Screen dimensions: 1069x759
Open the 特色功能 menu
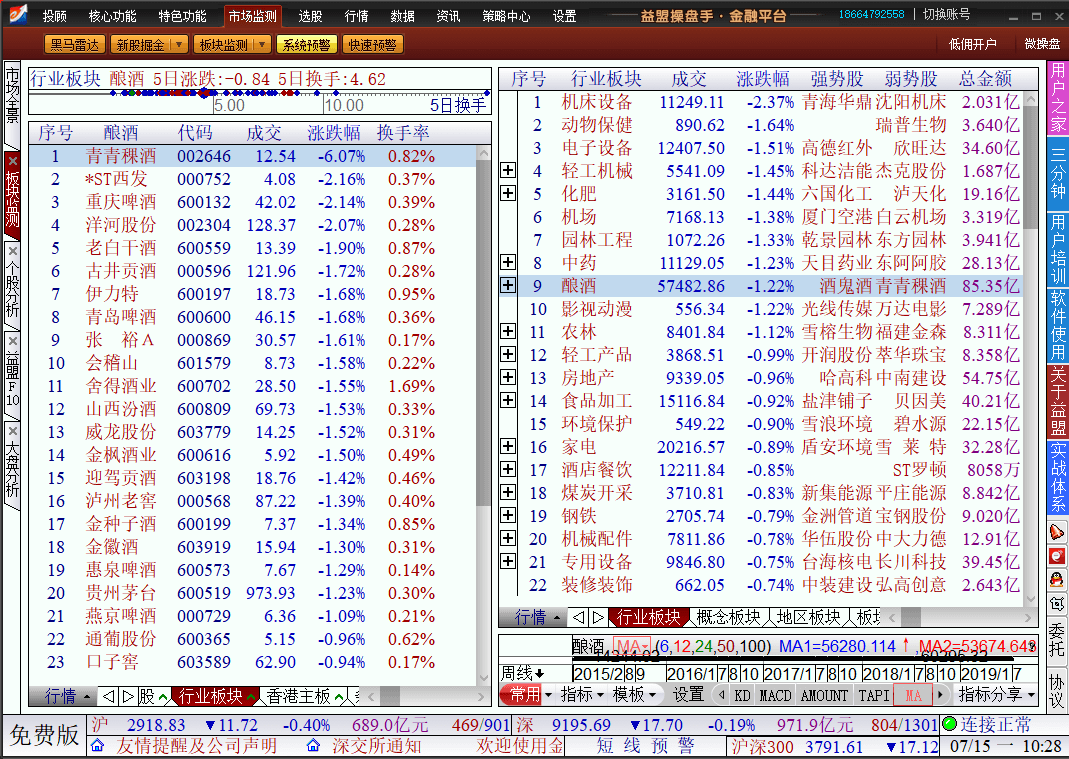[182, 16]
